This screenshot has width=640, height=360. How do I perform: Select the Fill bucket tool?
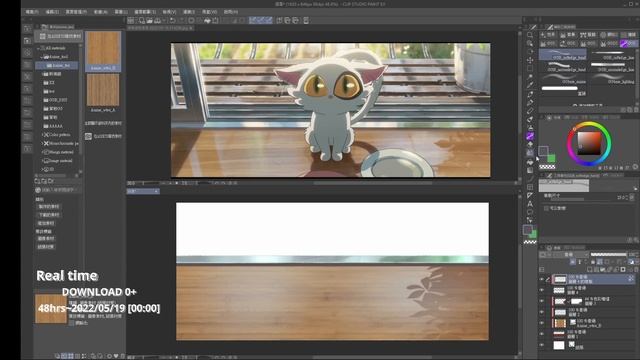pyautogui.click(x=530, y=162)
